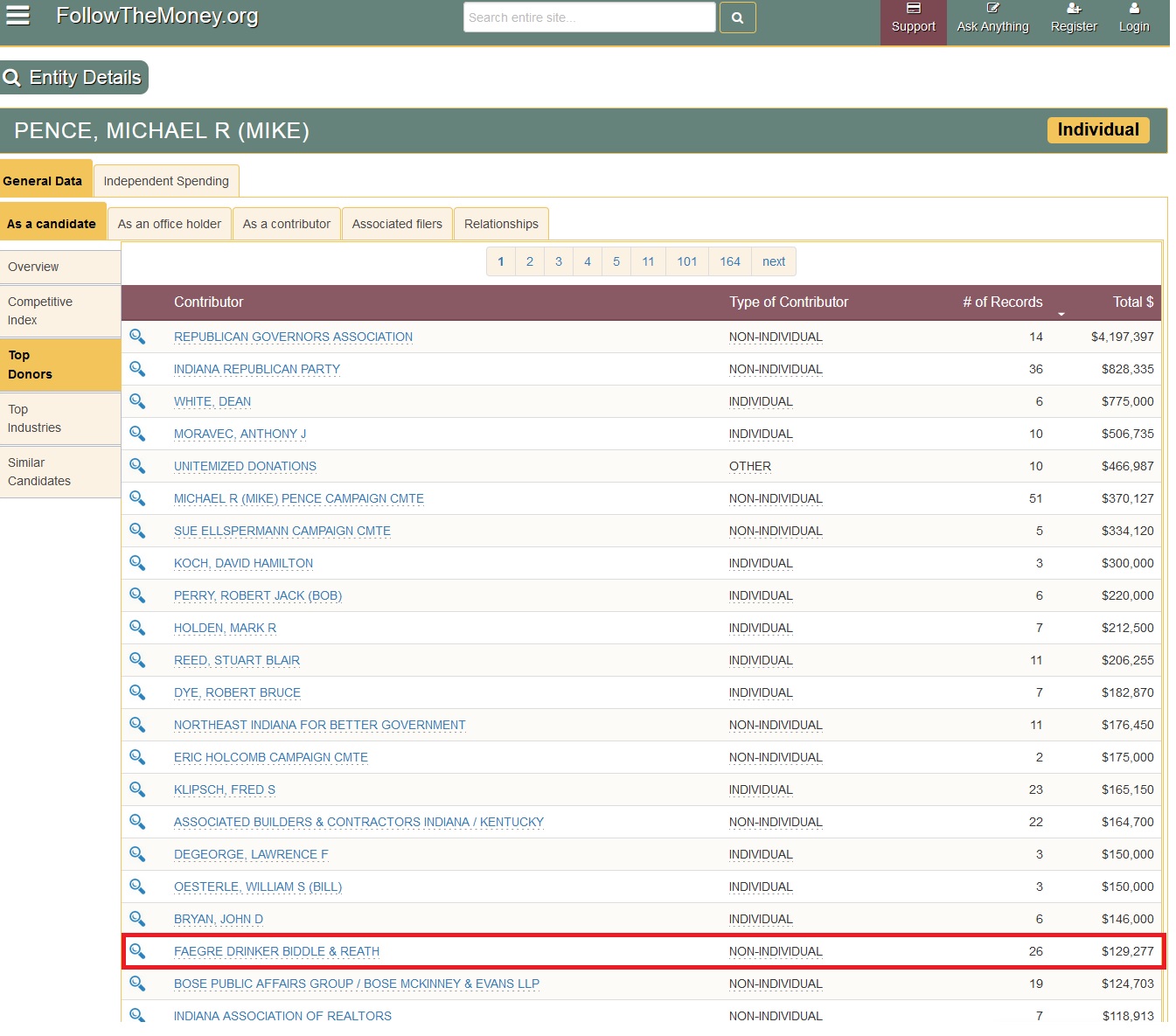Open INDIANA REPUBLICAN PARTY contributor link

(x=257, y=369)
